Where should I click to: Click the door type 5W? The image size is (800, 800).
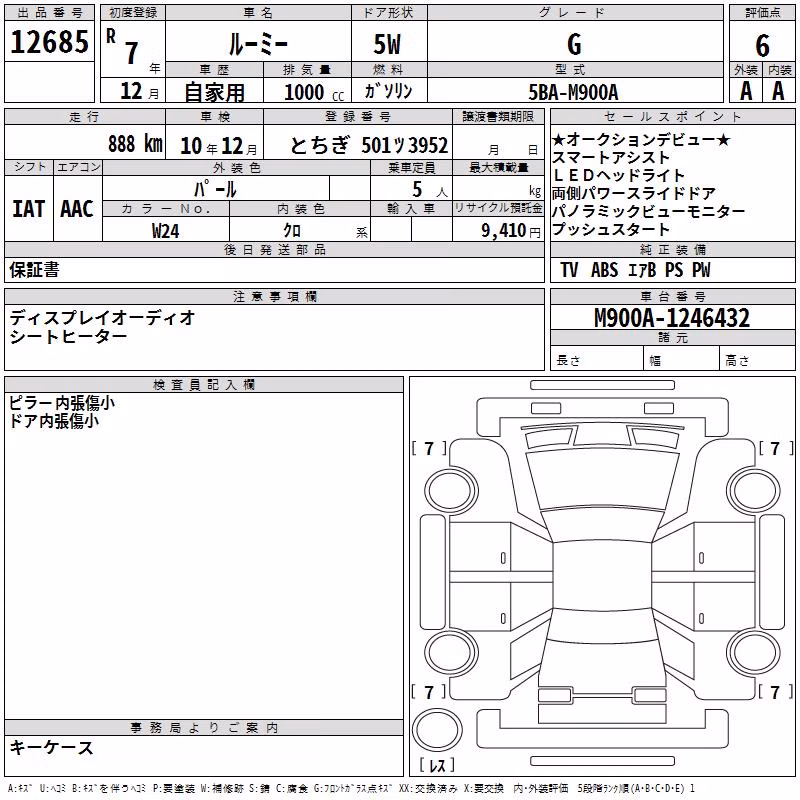pyautogui.click(x=388, y=44)
